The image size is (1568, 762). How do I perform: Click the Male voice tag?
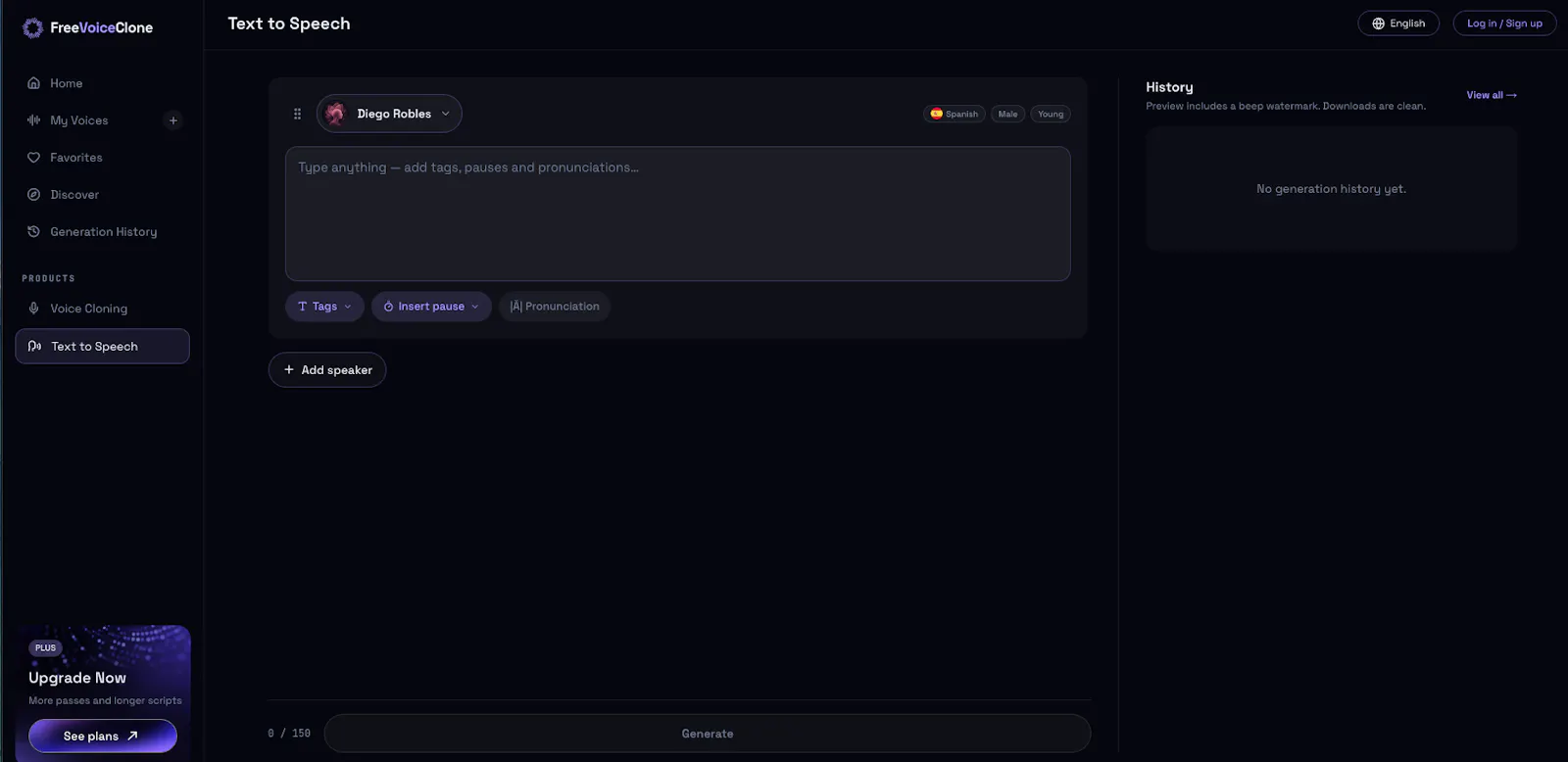pyautogui.click(x=1007, y=114)
